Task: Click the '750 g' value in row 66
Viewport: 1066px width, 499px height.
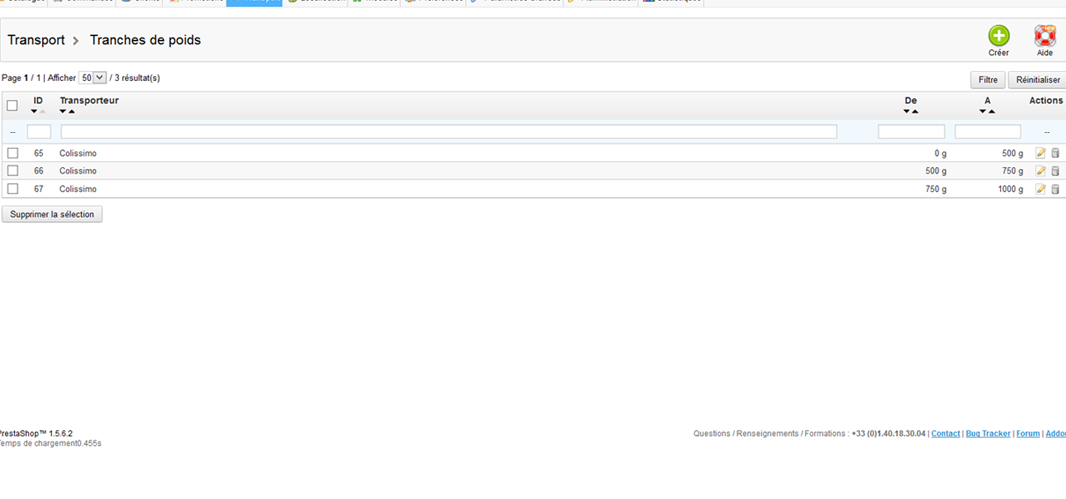Action: [x=1012, y=171]
